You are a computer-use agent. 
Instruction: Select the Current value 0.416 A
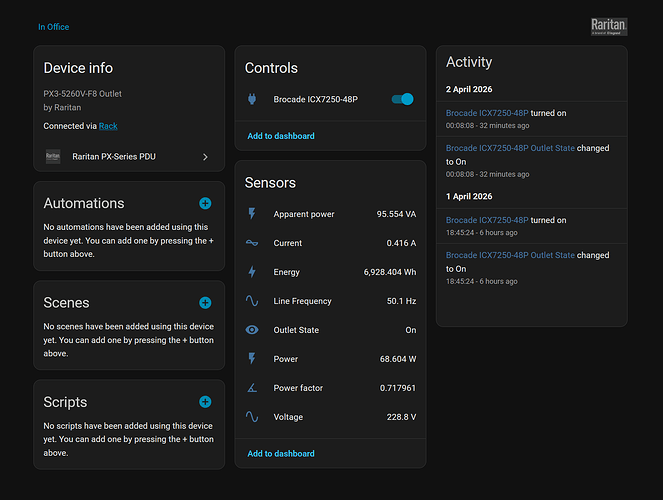(401, 243)
